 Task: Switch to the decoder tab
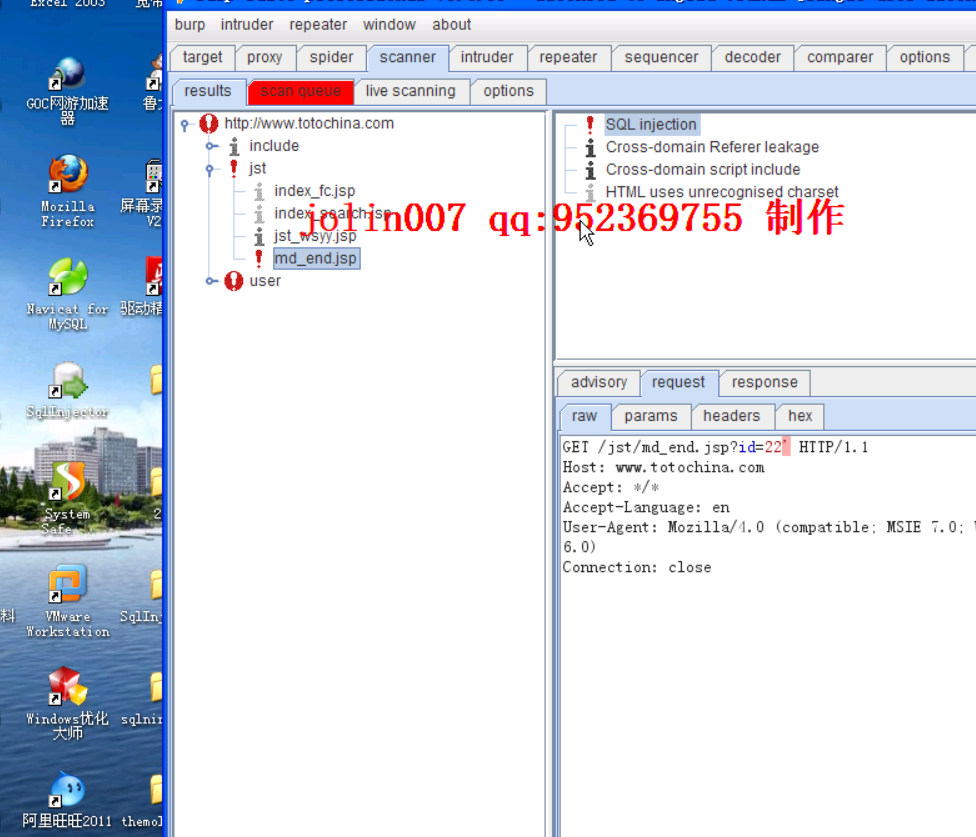click(753, 57)
